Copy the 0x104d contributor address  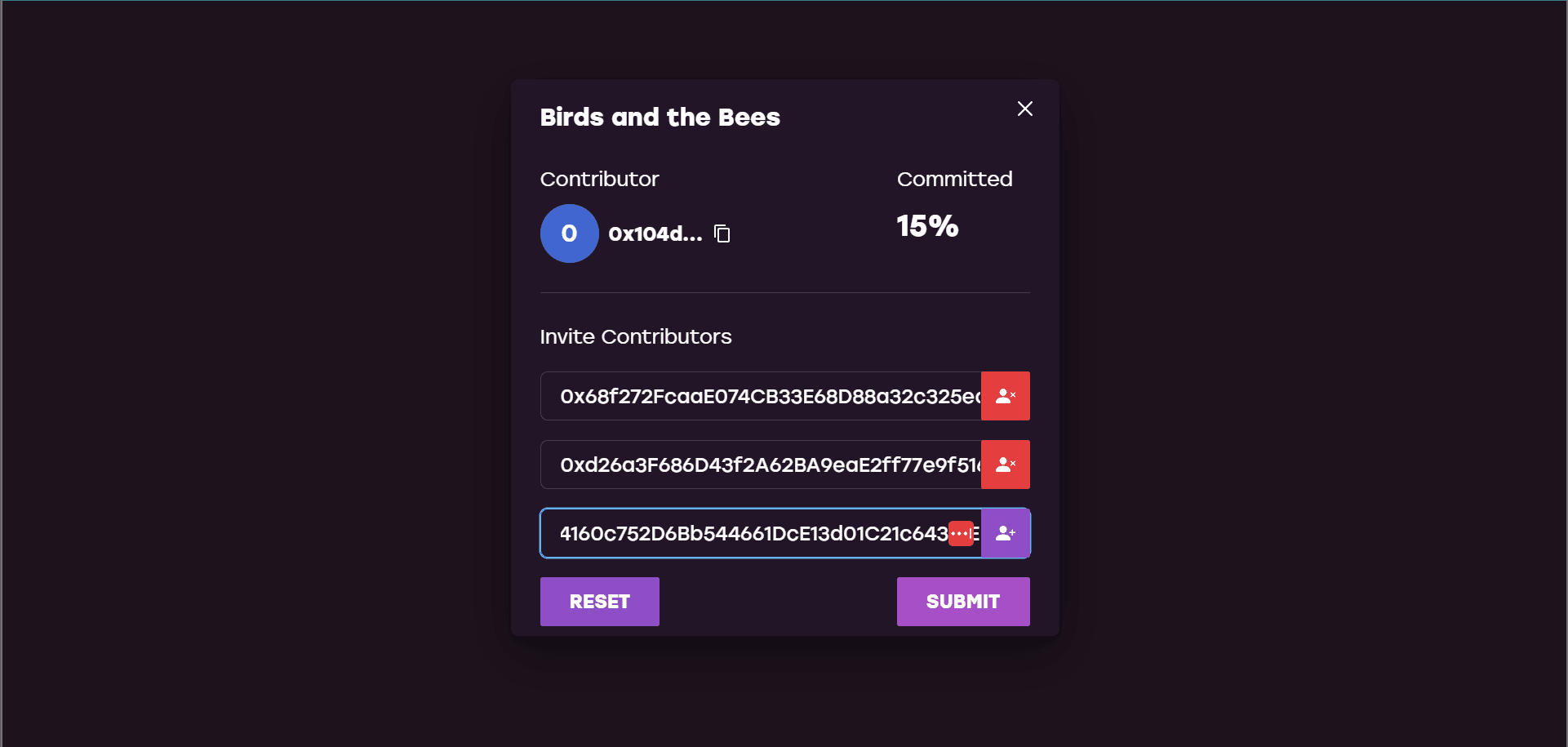tap(722, 233)
